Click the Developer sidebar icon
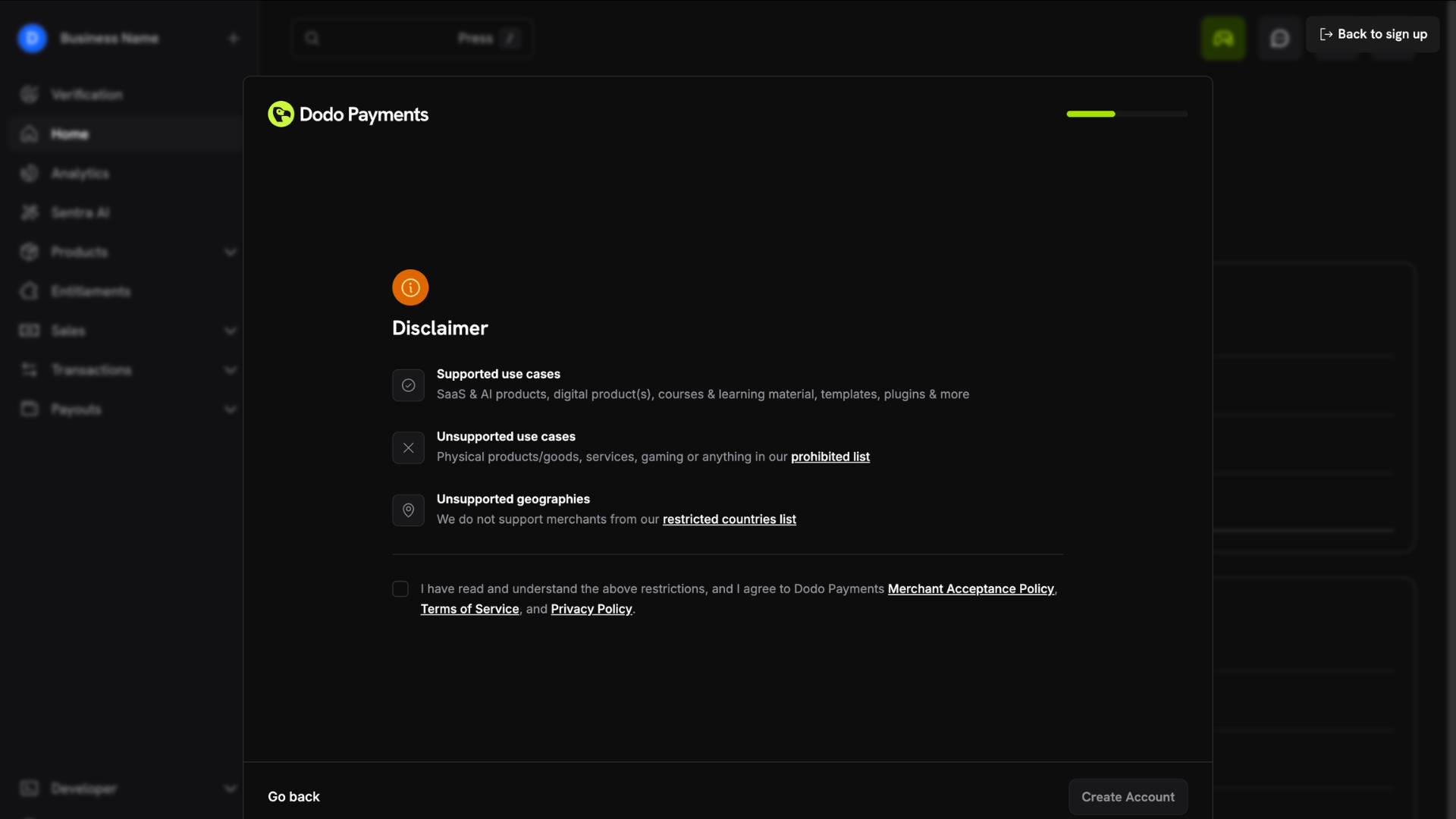Image resolution: width=1456 pixels, height=819 pixels. point(30,789)
